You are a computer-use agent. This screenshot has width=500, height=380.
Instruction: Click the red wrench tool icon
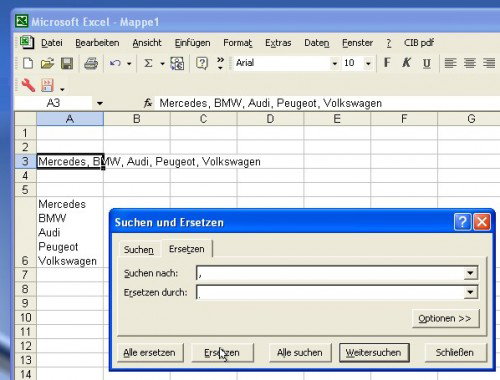(x=28, y=85)
